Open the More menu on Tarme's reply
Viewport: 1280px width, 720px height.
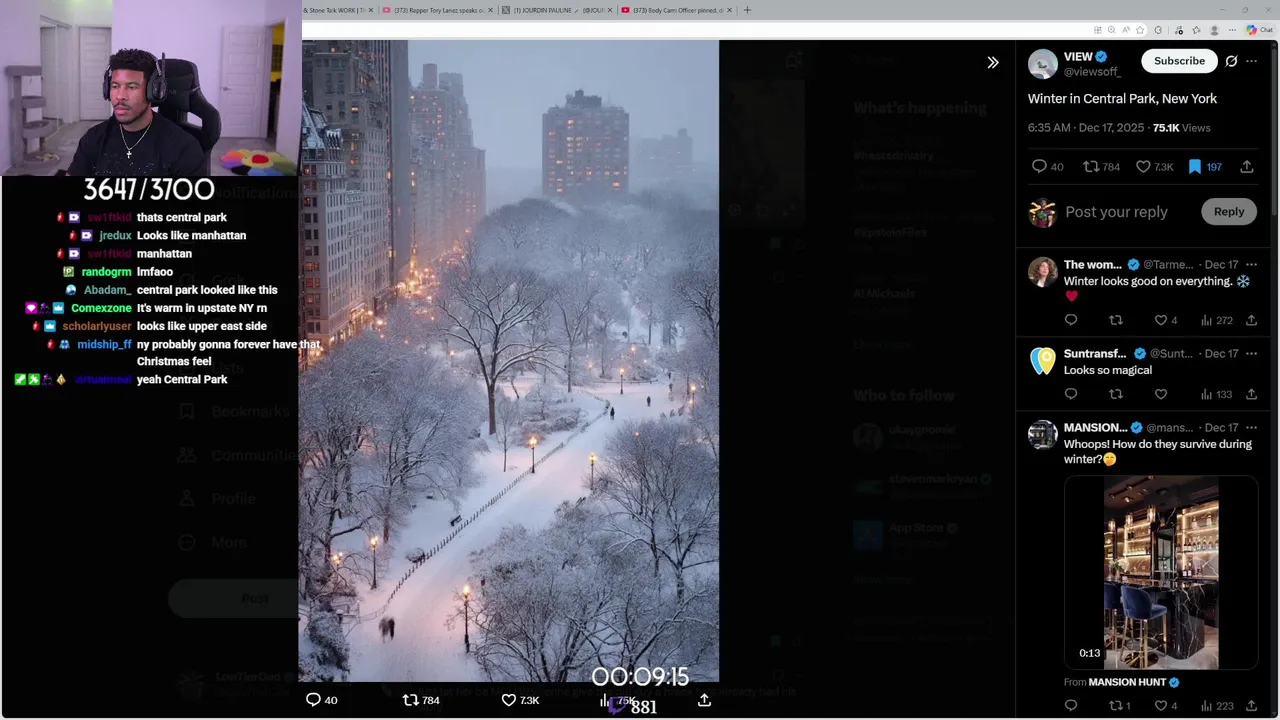point(1251,265)
